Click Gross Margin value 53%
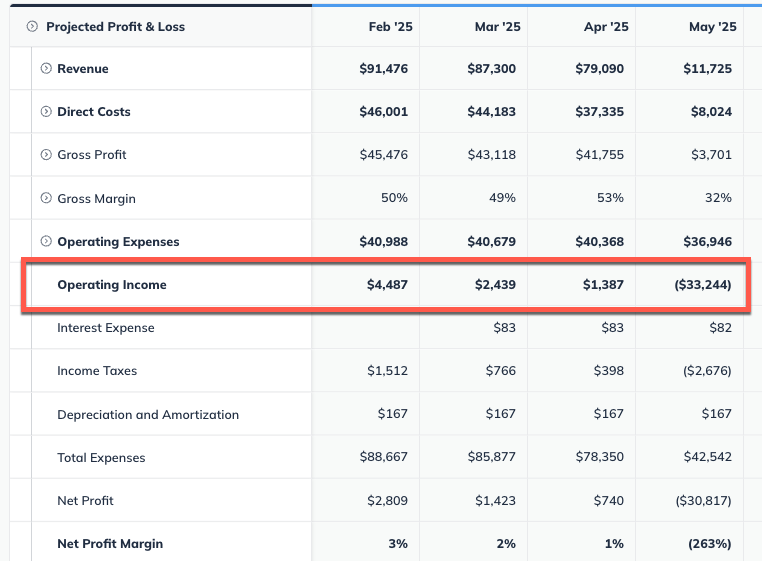This screenshot has width=762, height=561. coord(610,198)
